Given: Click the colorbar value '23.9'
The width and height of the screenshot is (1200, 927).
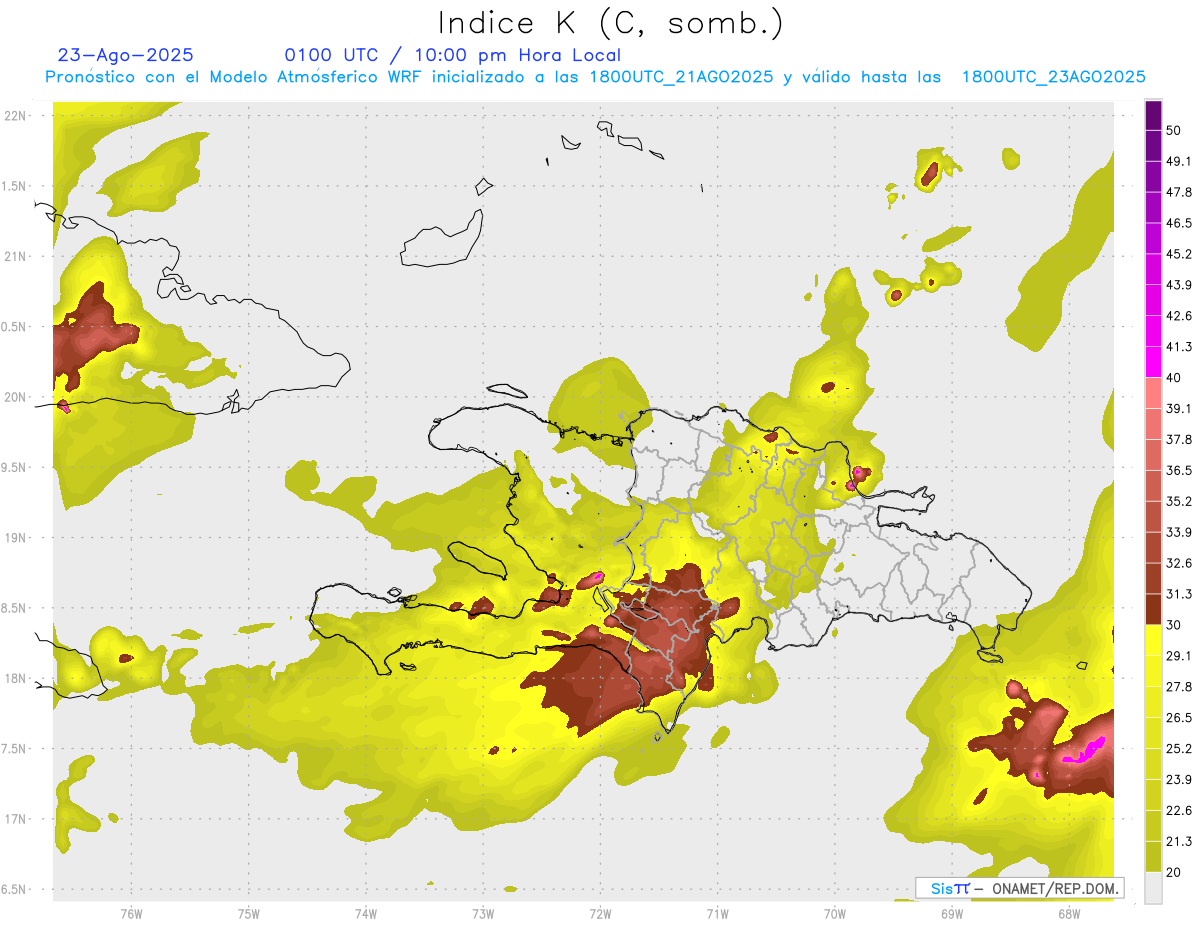Looking at the screenshot, I should point(1178,780).
